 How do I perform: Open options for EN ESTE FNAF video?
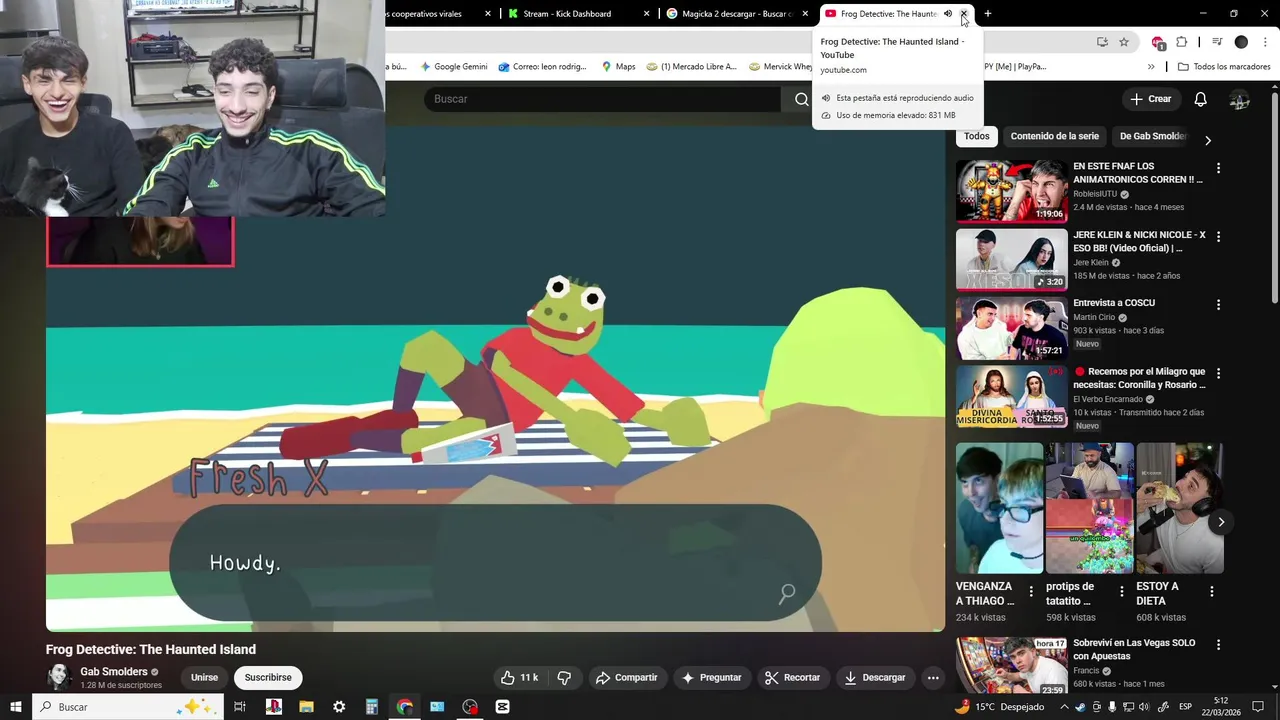click(x=1218, y=168)
